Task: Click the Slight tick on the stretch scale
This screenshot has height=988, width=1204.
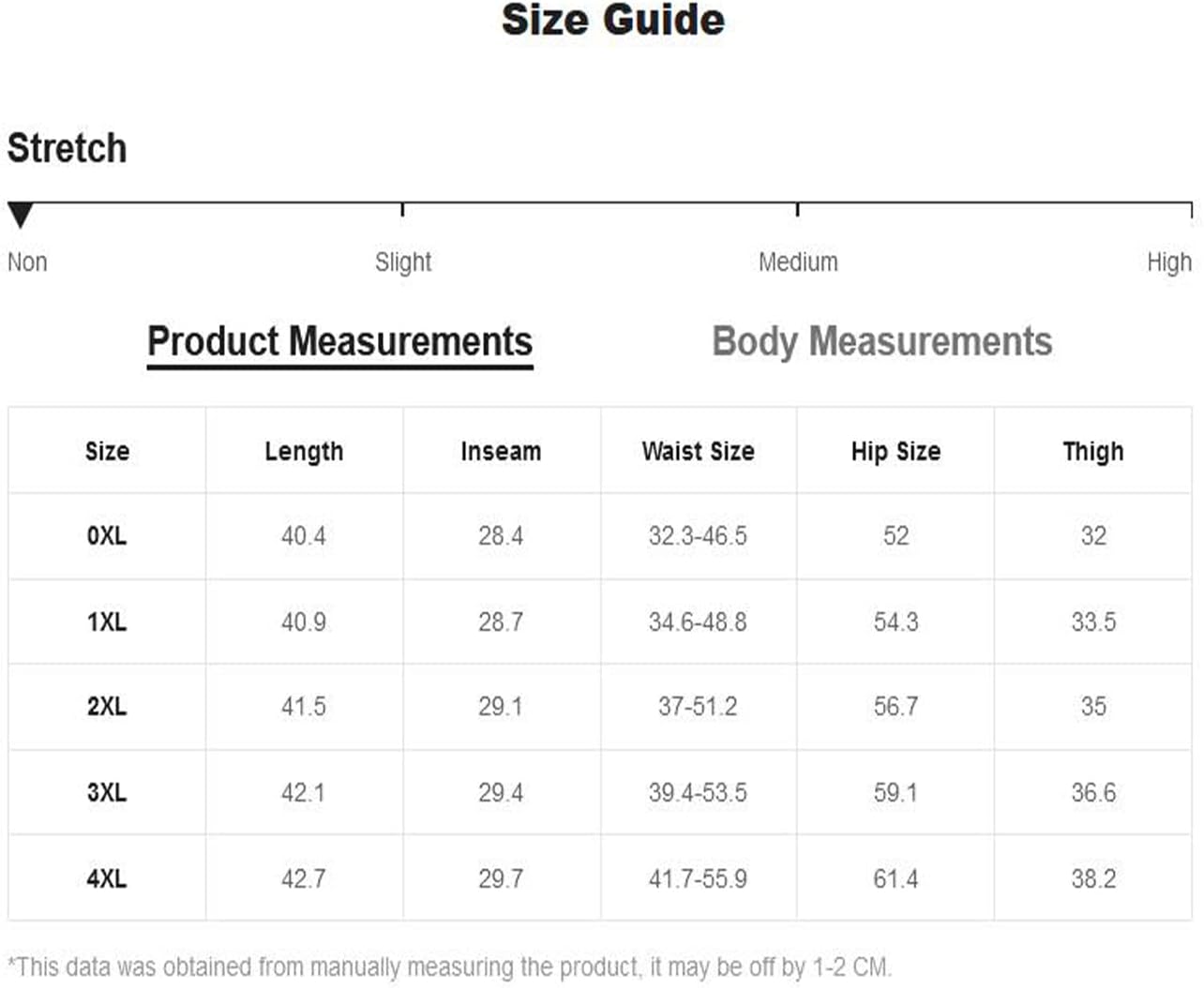Action: coord(402,209)
